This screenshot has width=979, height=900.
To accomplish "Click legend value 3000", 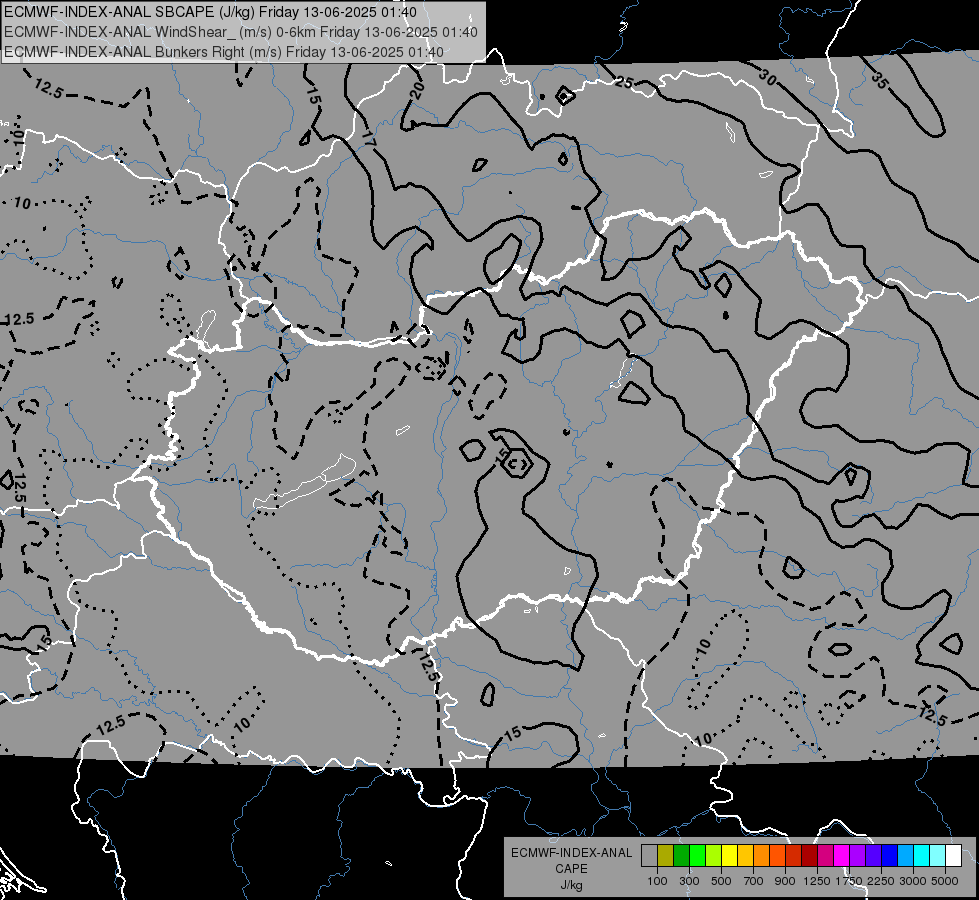I will pyautogui.click(x=913, y=881).
